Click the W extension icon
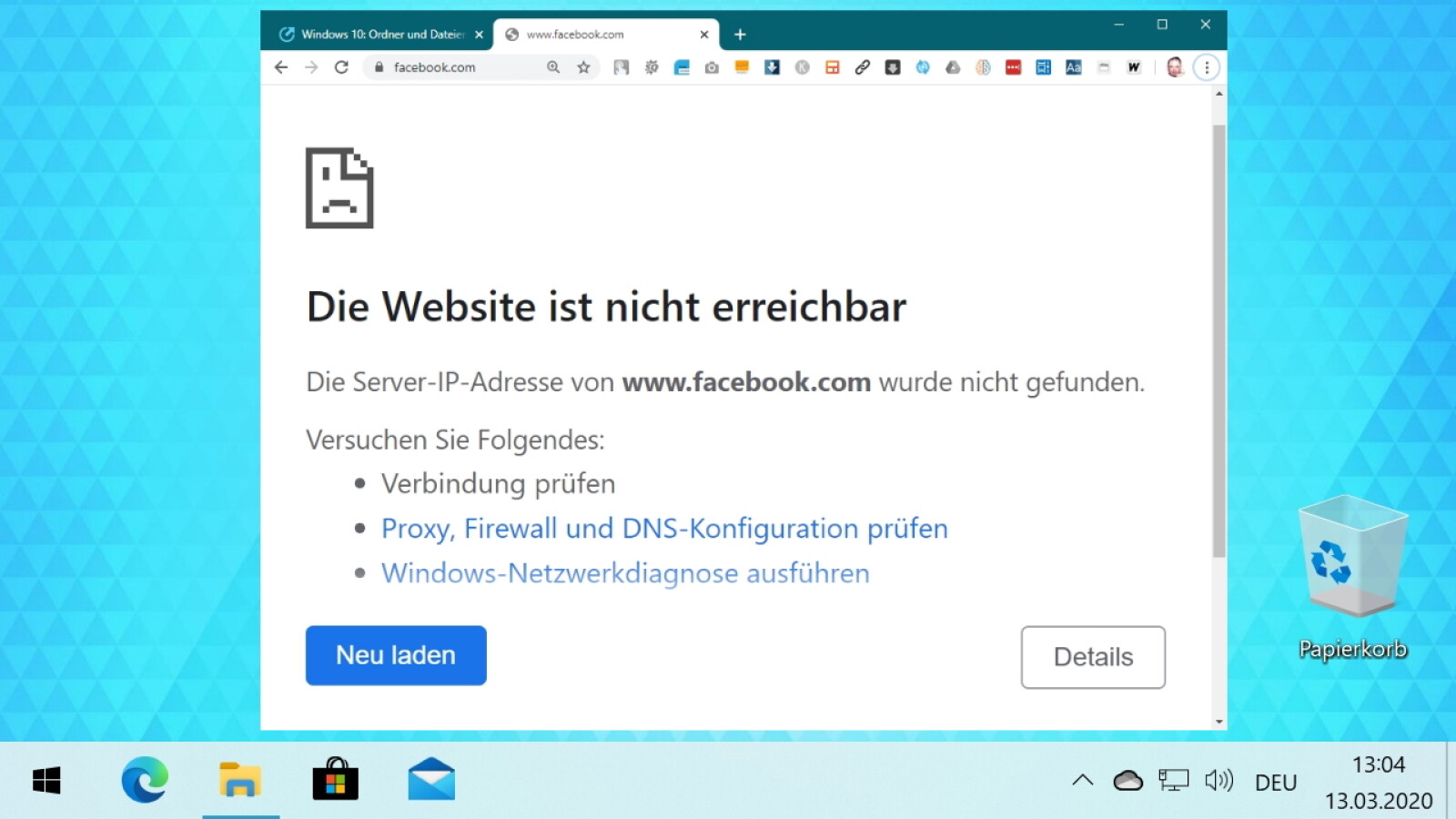1456x819 pixels. pos(1134,67)
